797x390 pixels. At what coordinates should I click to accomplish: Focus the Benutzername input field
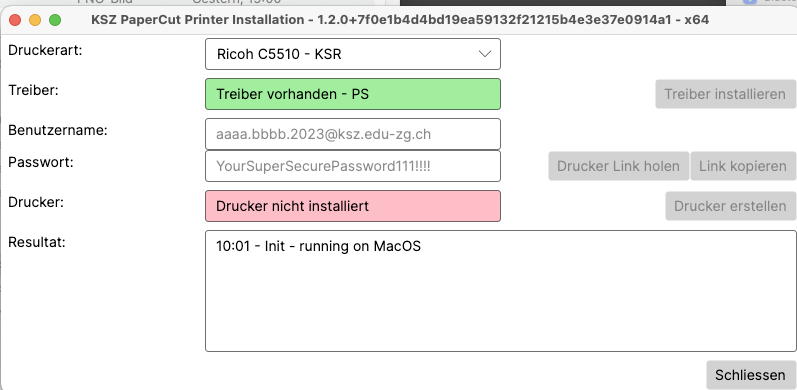pyautogui.click(x=353, y=134)
